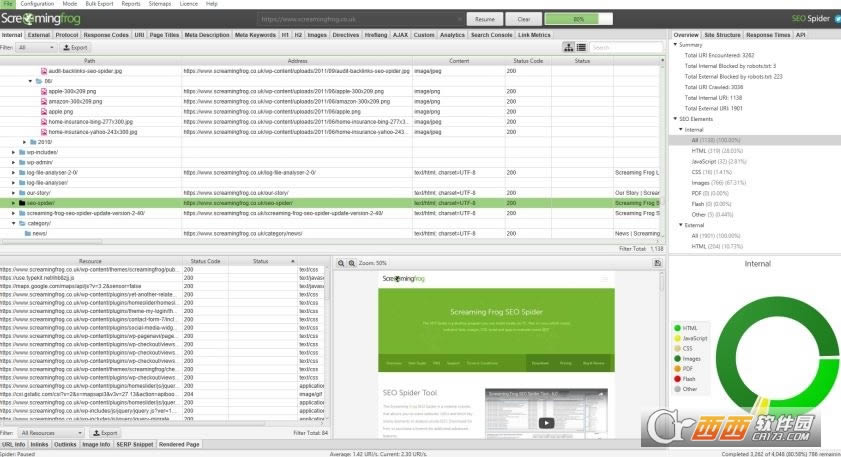Click HTML legend dot in chart
Image resolution: width=841 pixels, height=457 pixels.
(x=677, y=328)
